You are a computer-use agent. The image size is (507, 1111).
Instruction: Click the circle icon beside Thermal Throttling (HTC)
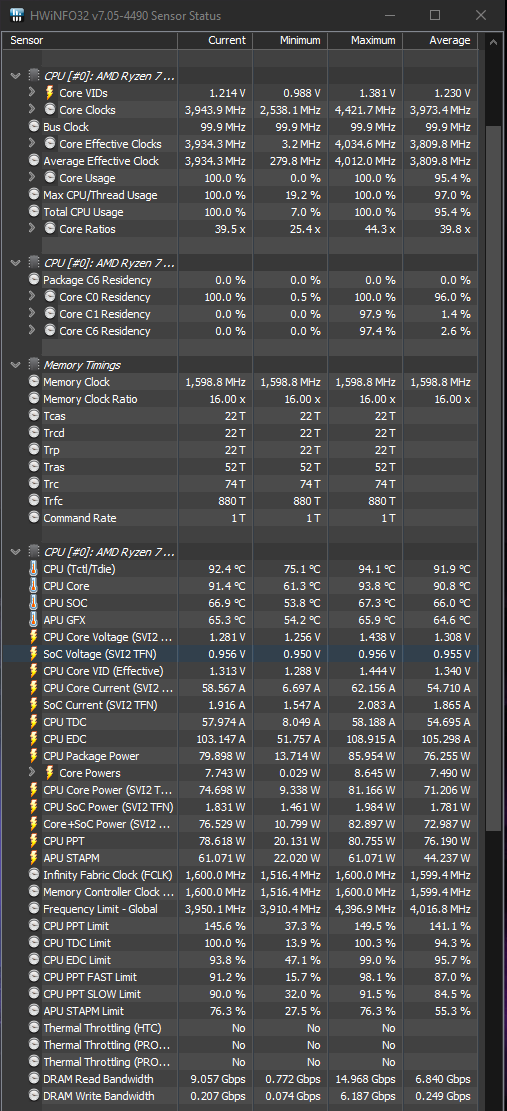[34, 1028]
